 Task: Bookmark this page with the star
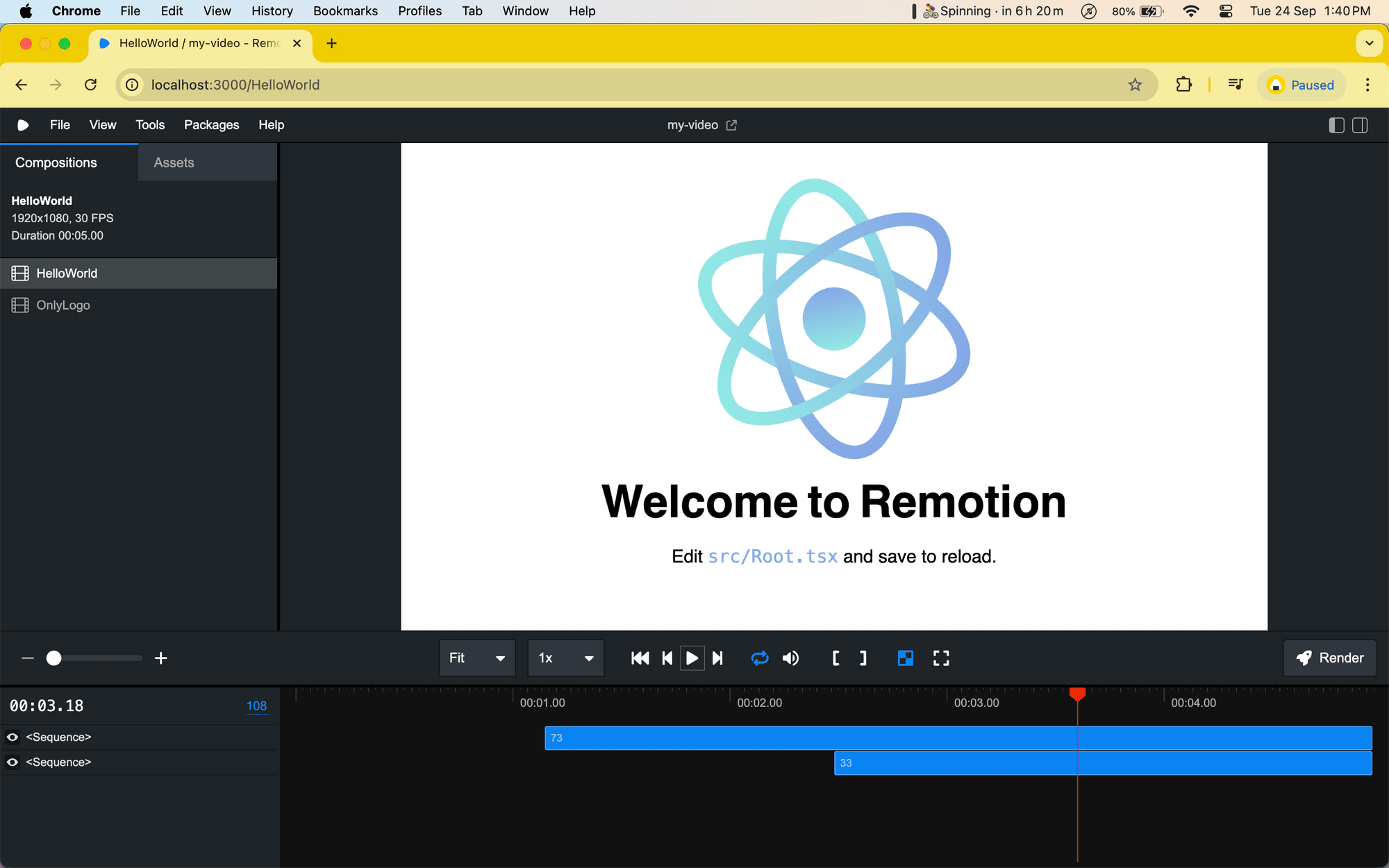(1135, 85)
